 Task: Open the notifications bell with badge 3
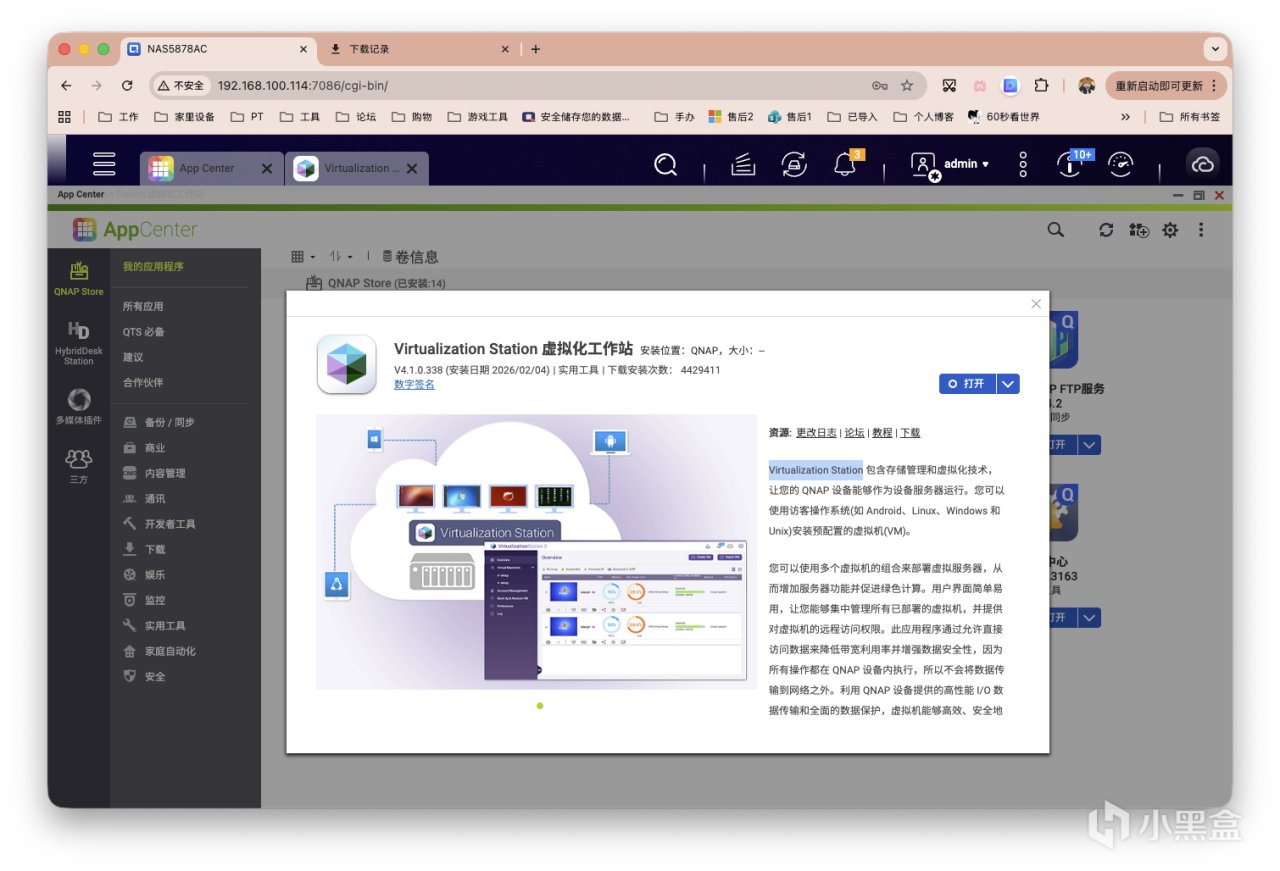pyautogui.click(x=845, y=165)
